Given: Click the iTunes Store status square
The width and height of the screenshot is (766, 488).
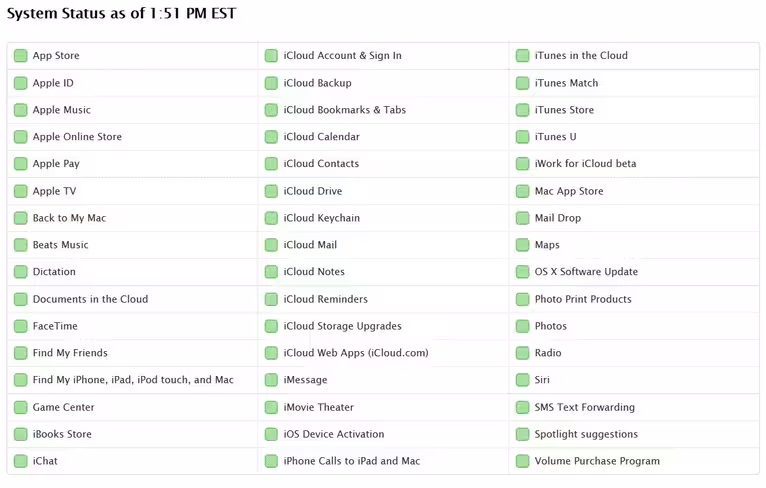Looking at the screenshot, I should 522,110.
